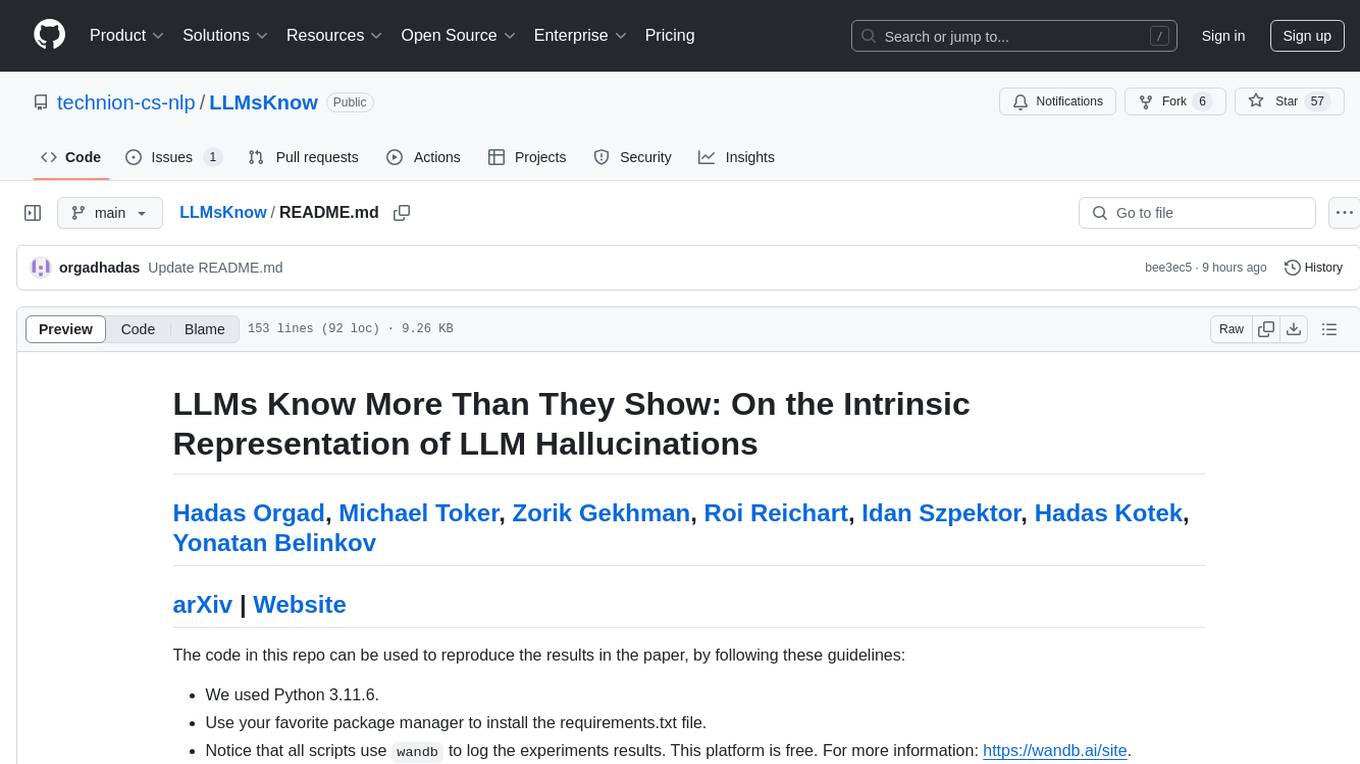1360x764 pixels.
Task: Expand the Product menu
Action: (127, 35)
